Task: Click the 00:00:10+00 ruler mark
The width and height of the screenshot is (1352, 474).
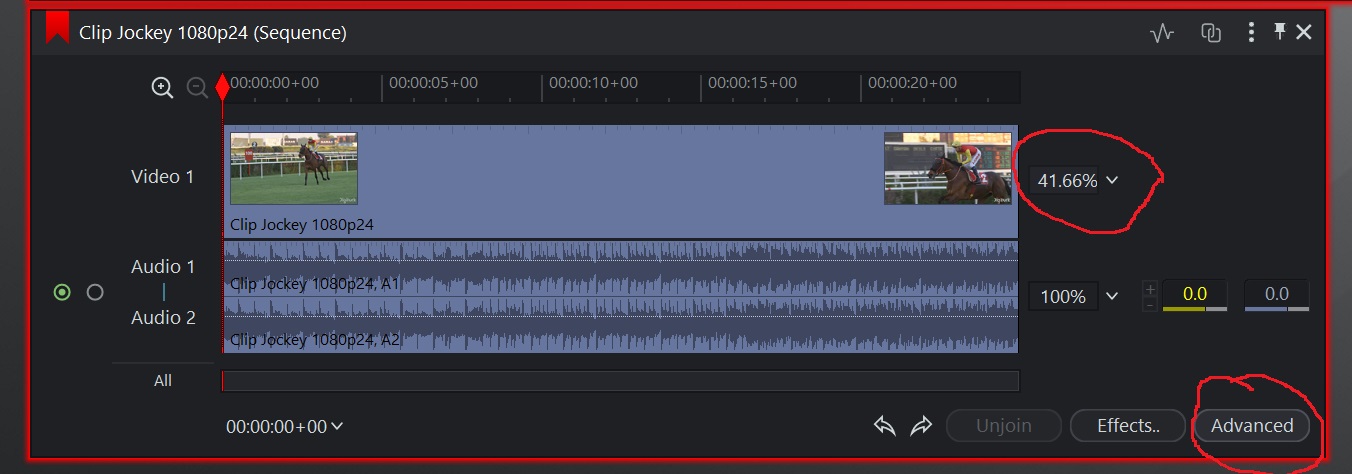Action: pyautogui.click(x=593, y=83)
